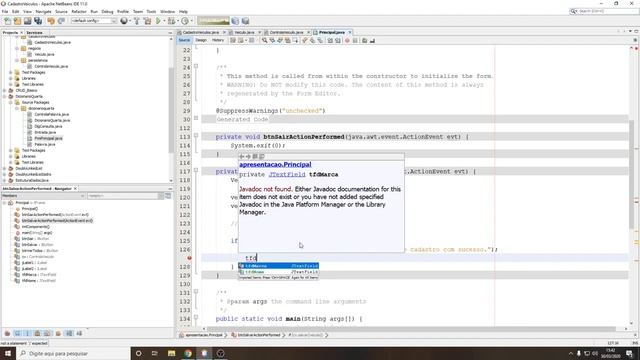This screenshot has width=640, height=360.
Task: Select Entrada.java in Projects tree
Action: point(45,132)
